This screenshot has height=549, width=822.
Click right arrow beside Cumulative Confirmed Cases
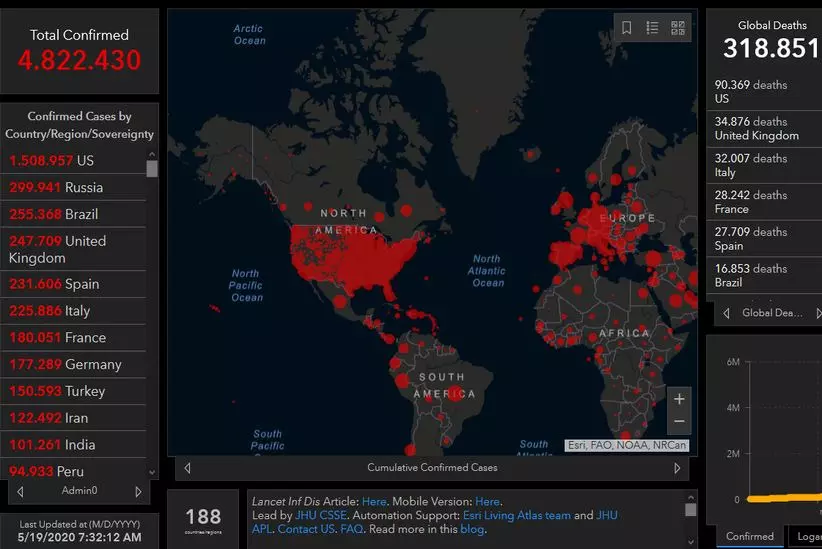pyautogui.click(x=677, y=467)
